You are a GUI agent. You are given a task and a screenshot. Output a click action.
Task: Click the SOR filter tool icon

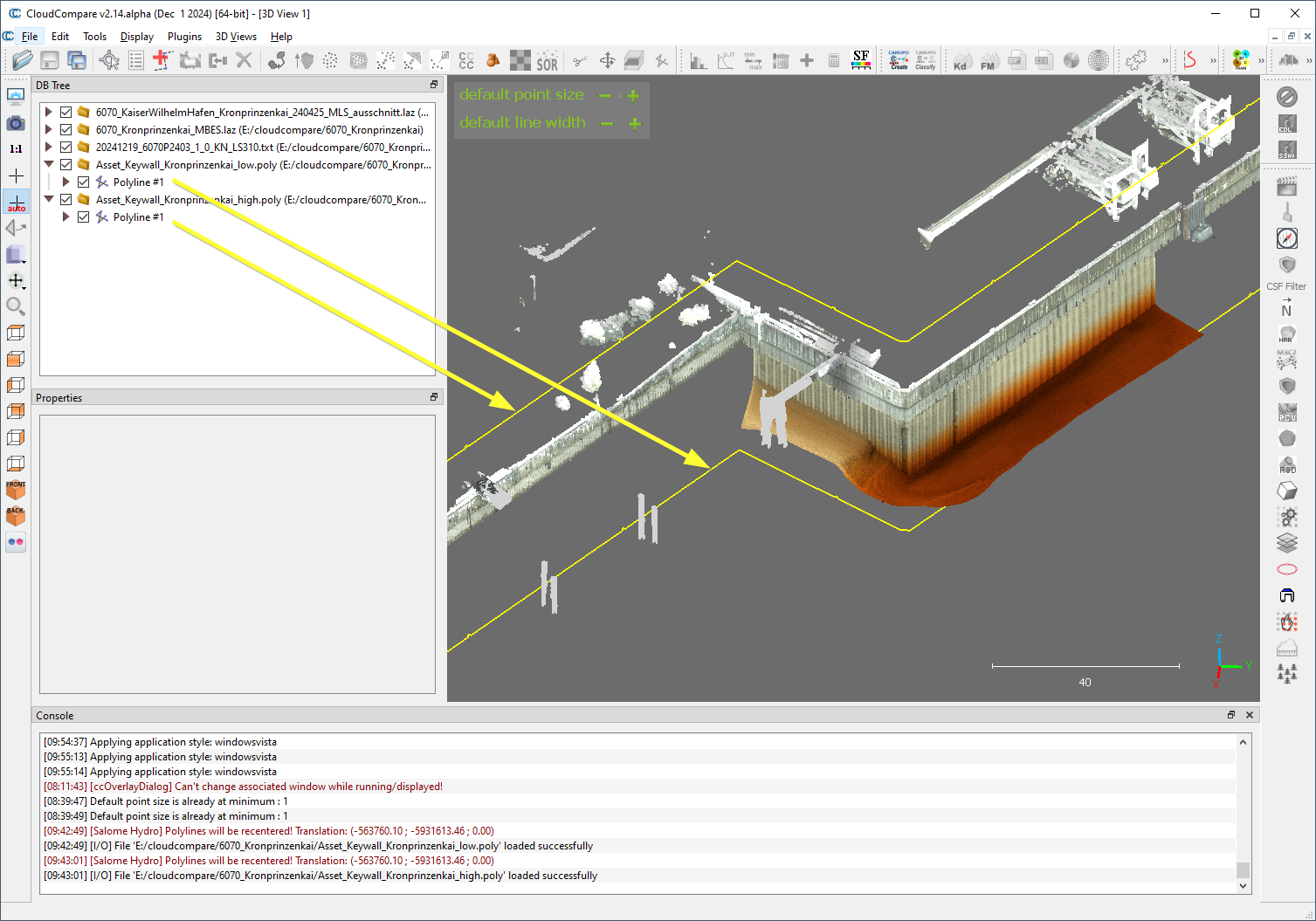pos(547,60)
